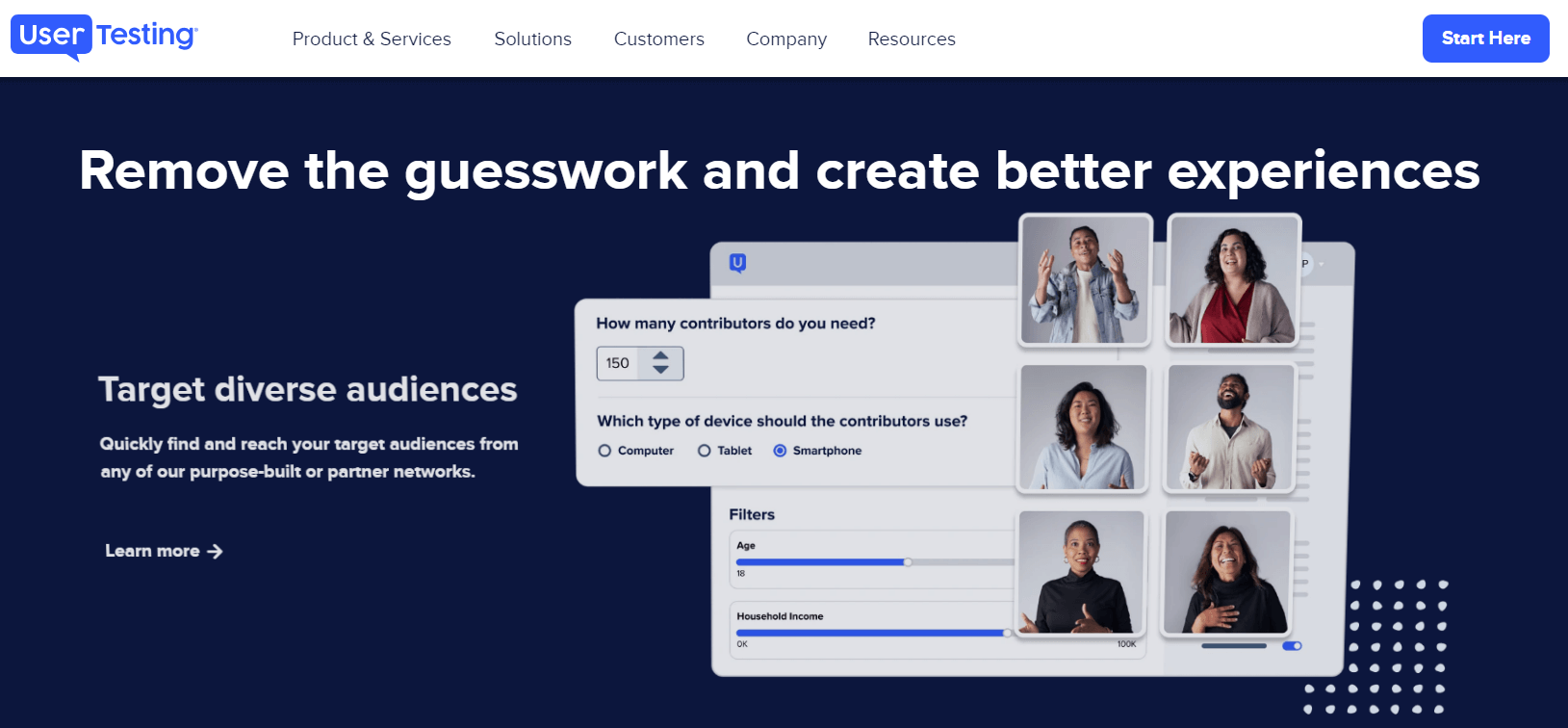
Task: Click the U logo icon in the mockup panel
Action: pos(737,263)
